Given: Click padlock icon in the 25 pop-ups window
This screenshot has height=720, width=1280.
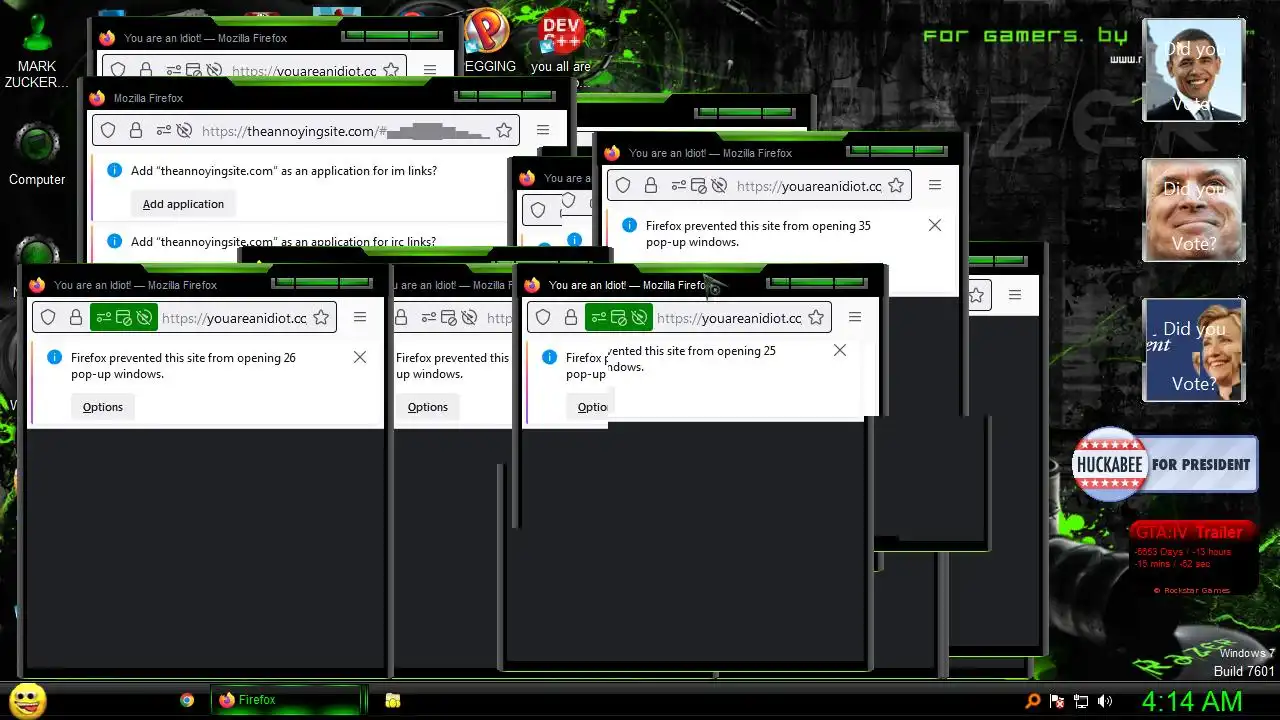Looking at the screenshot, I should tap(570, 318).
